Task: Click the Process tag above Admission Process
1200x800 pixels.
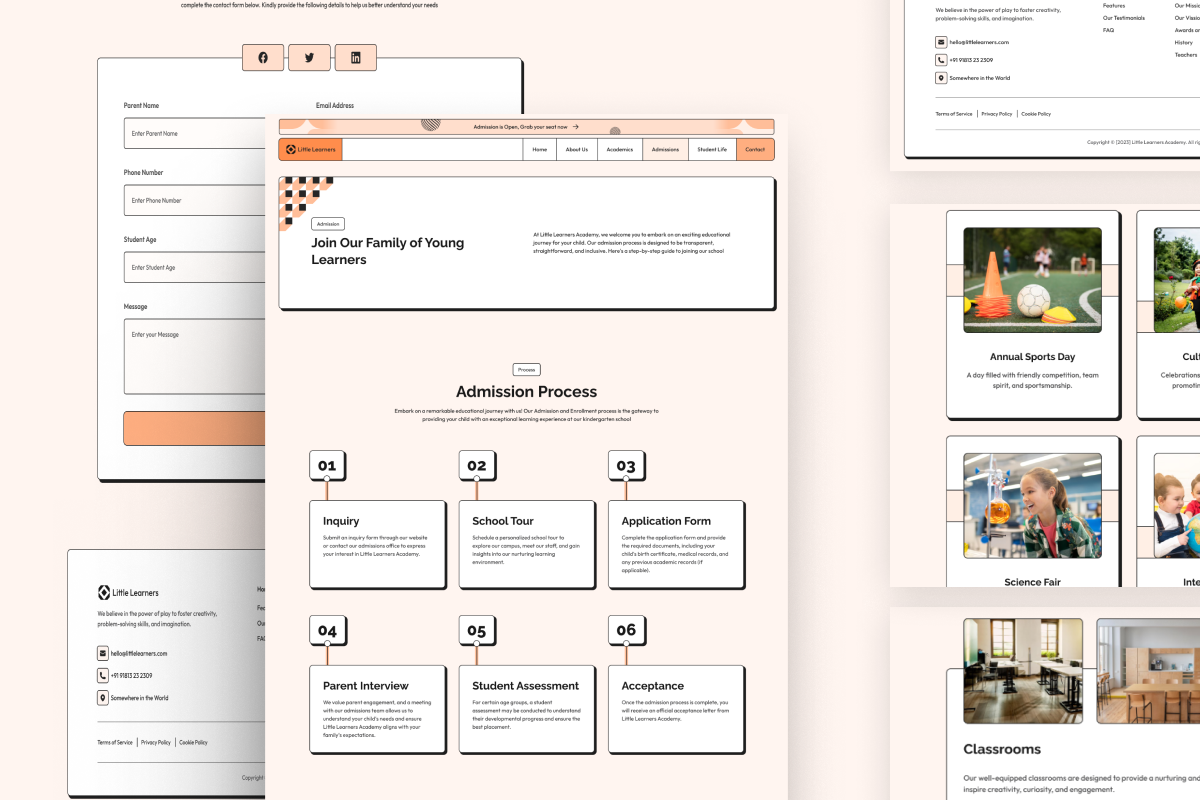Action: tap(527, 370)
